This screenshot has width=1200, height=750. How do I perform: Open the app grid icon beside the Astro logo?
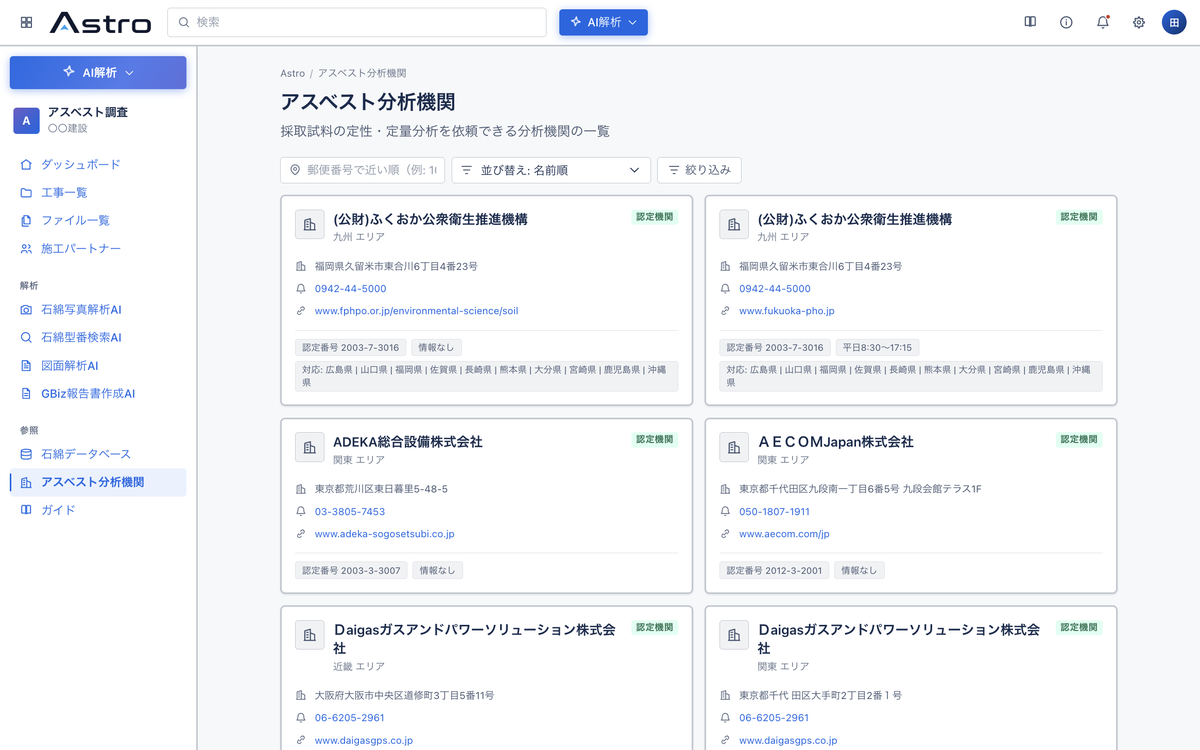26,22
